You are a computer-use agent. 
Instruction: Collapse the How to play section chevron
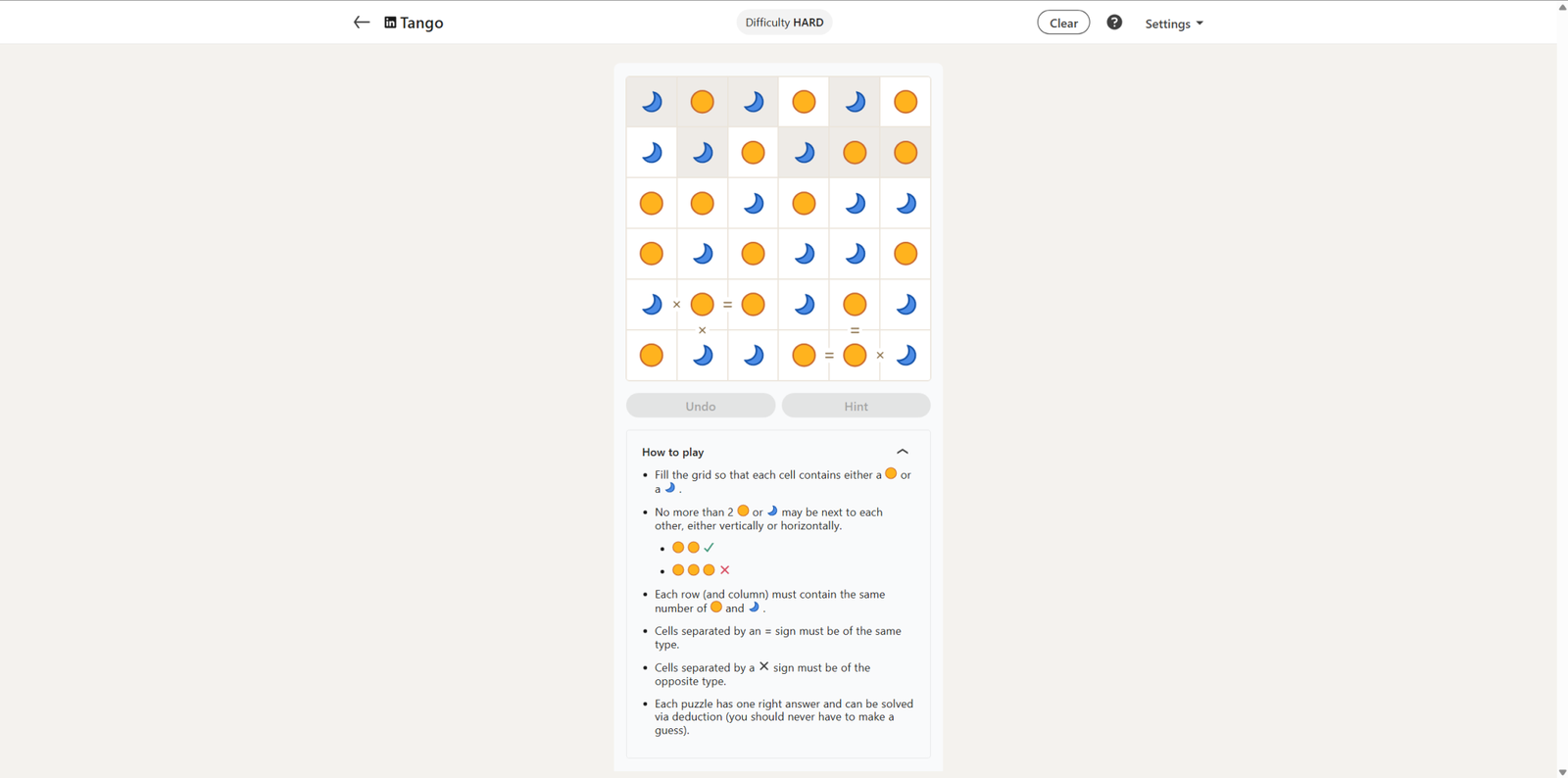coord(903,452)
